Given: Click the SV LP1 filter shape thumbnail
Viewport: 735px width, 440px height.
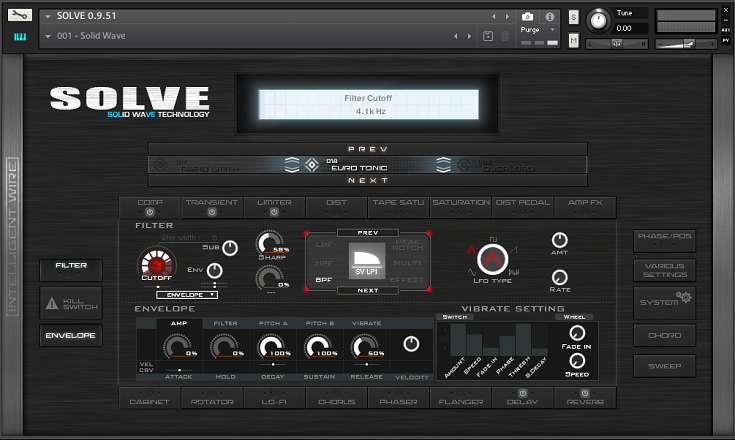Looking at the screenshot, I should [x=367, y=261].
